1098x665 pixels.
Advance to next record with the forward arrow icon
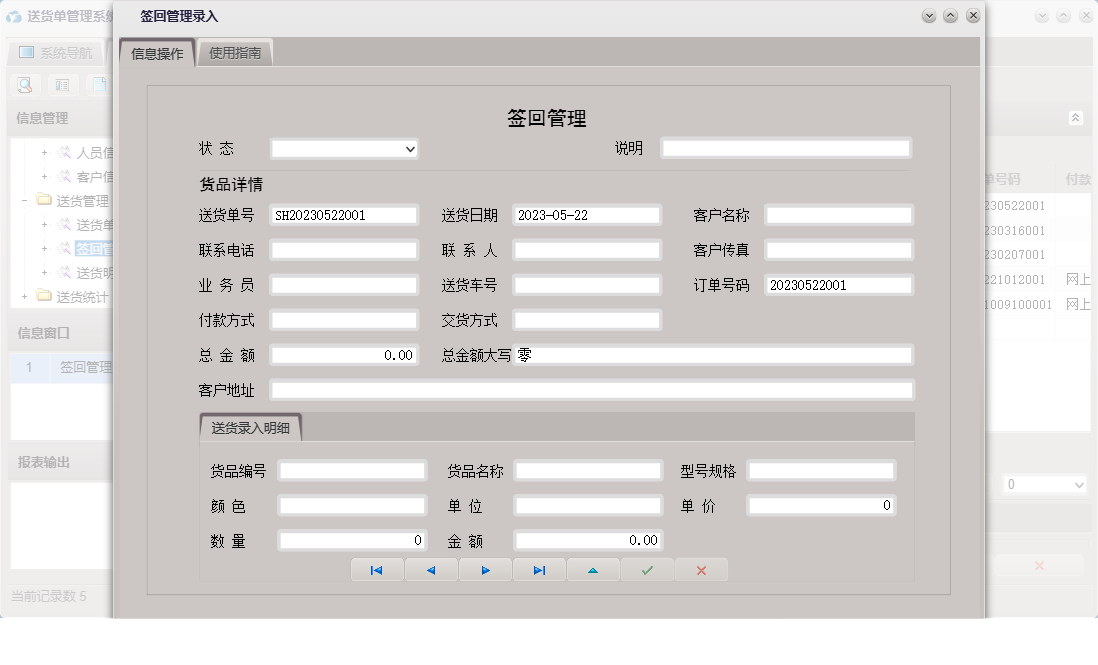point(485,569)
